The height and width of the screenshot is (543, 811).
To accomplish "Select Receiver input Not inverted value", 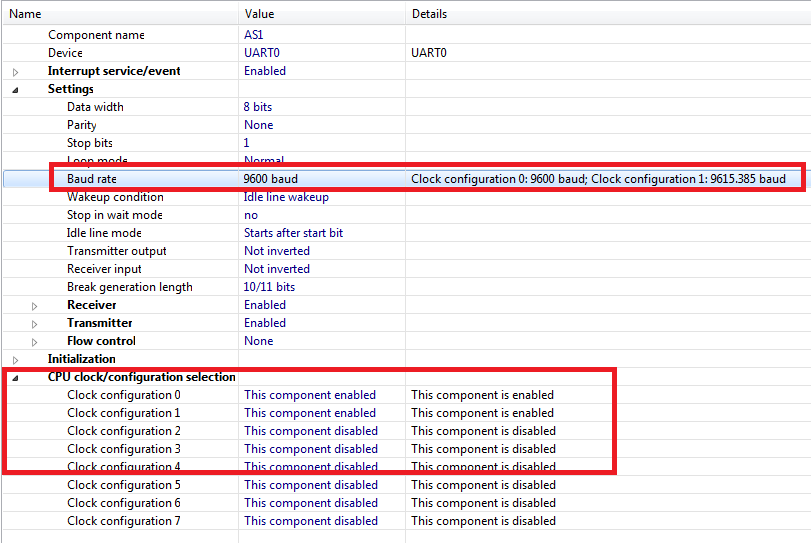I will pos(277,269).
